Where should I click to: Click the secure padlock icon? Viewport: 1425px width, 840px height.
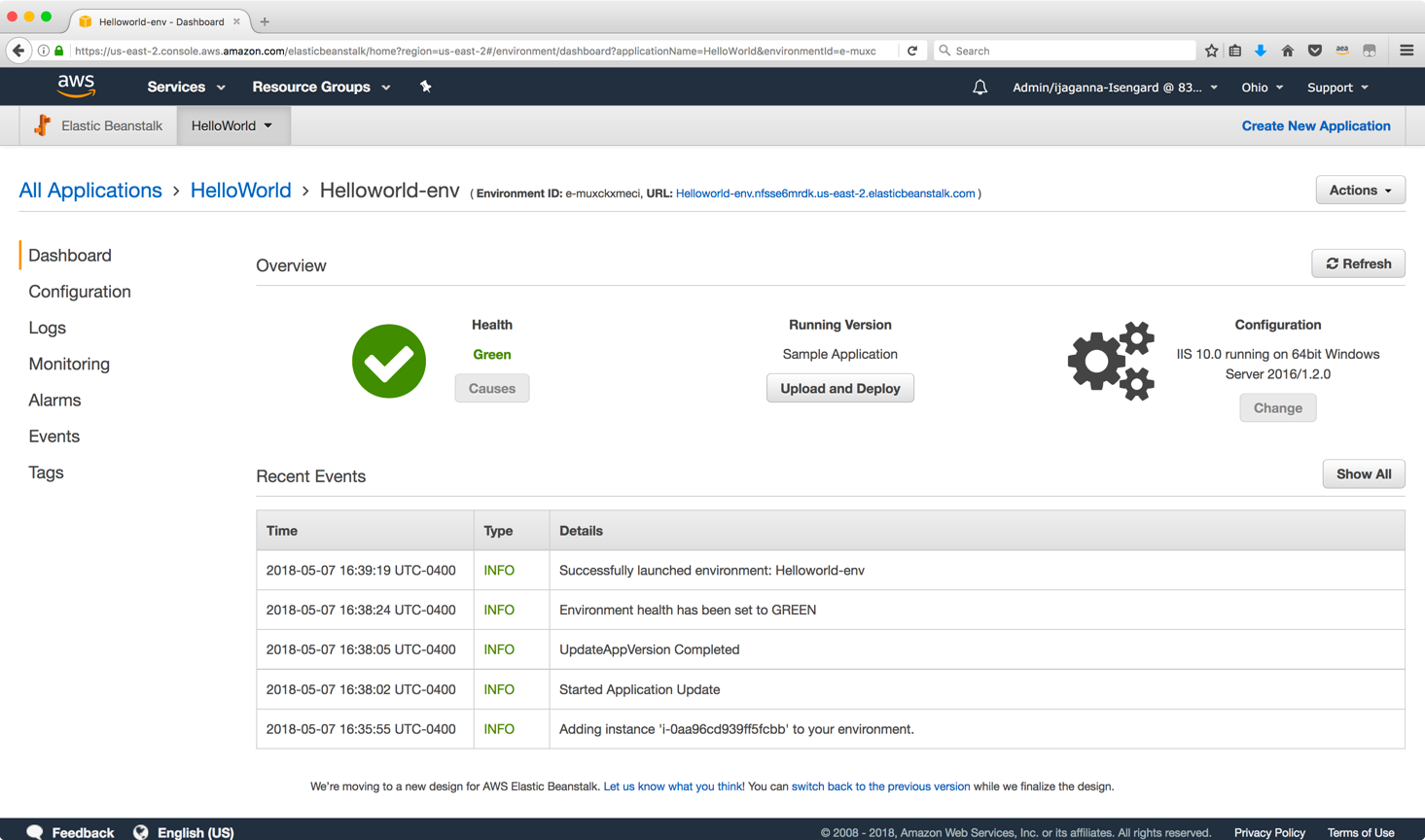(x=59, y=51)
